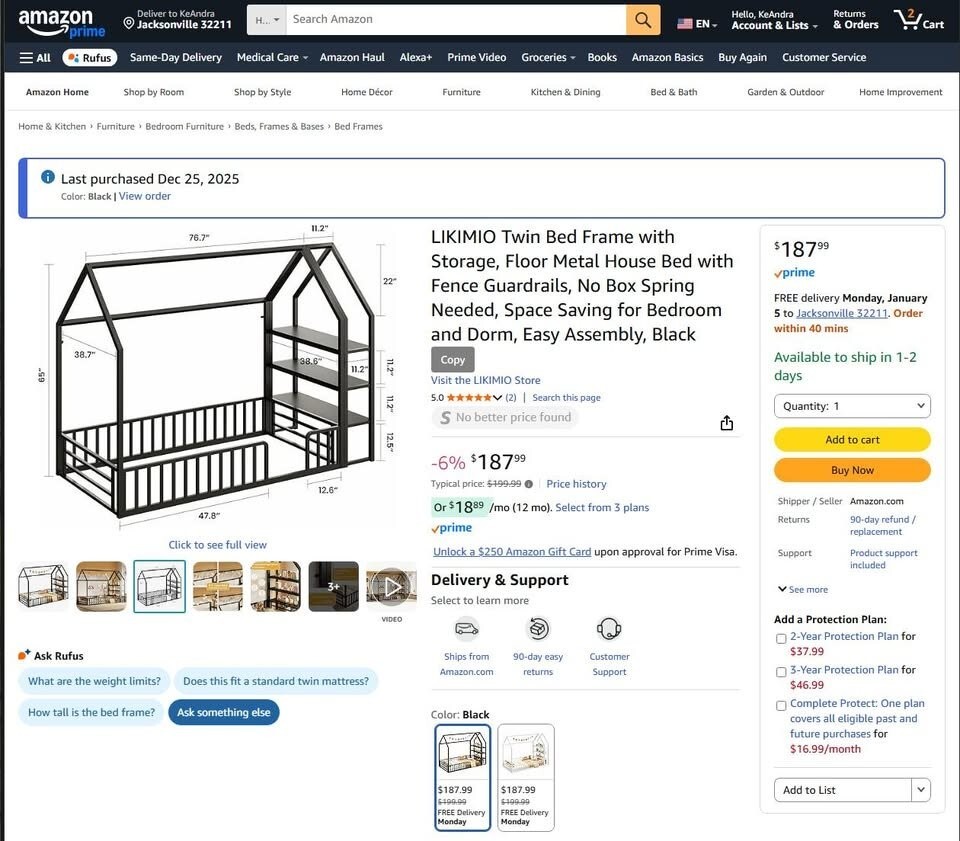Screen dimensions: 960x841
Task: Open the Price history link
Action: point(576,484)
